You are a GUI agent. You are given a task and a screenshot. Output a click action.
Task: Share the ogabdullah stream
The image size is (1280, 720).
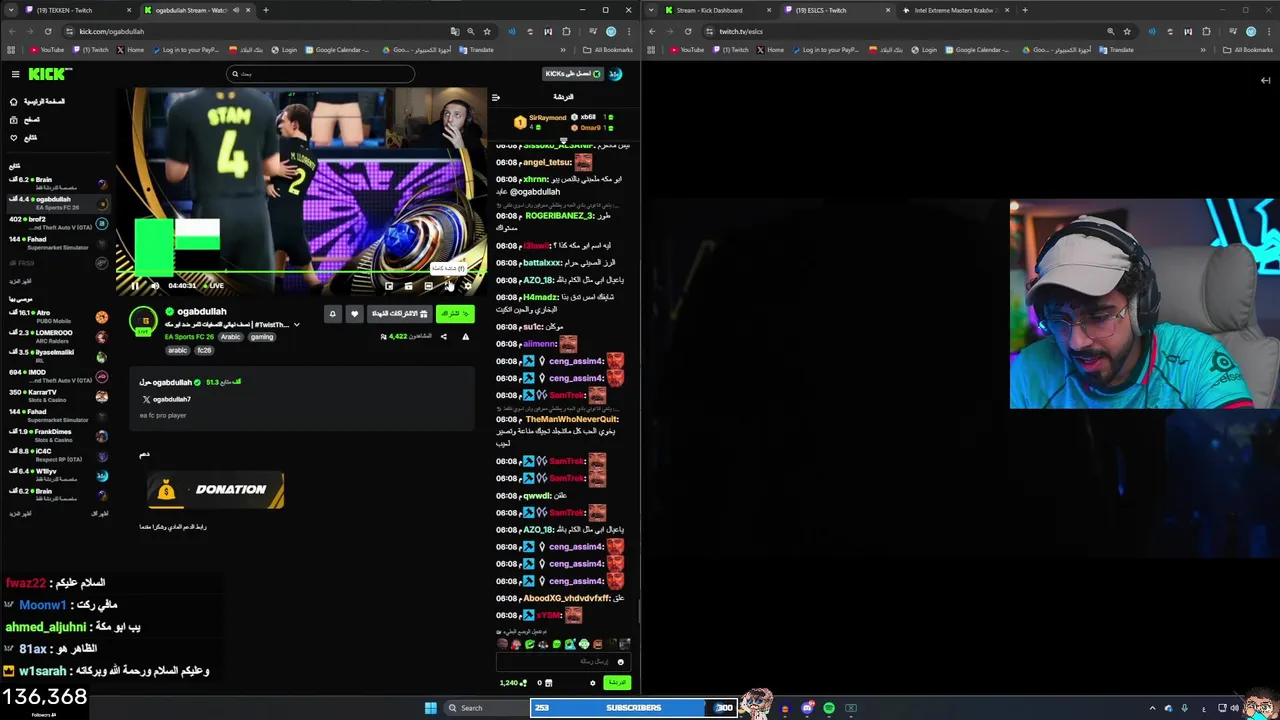(x=444, y=337)
